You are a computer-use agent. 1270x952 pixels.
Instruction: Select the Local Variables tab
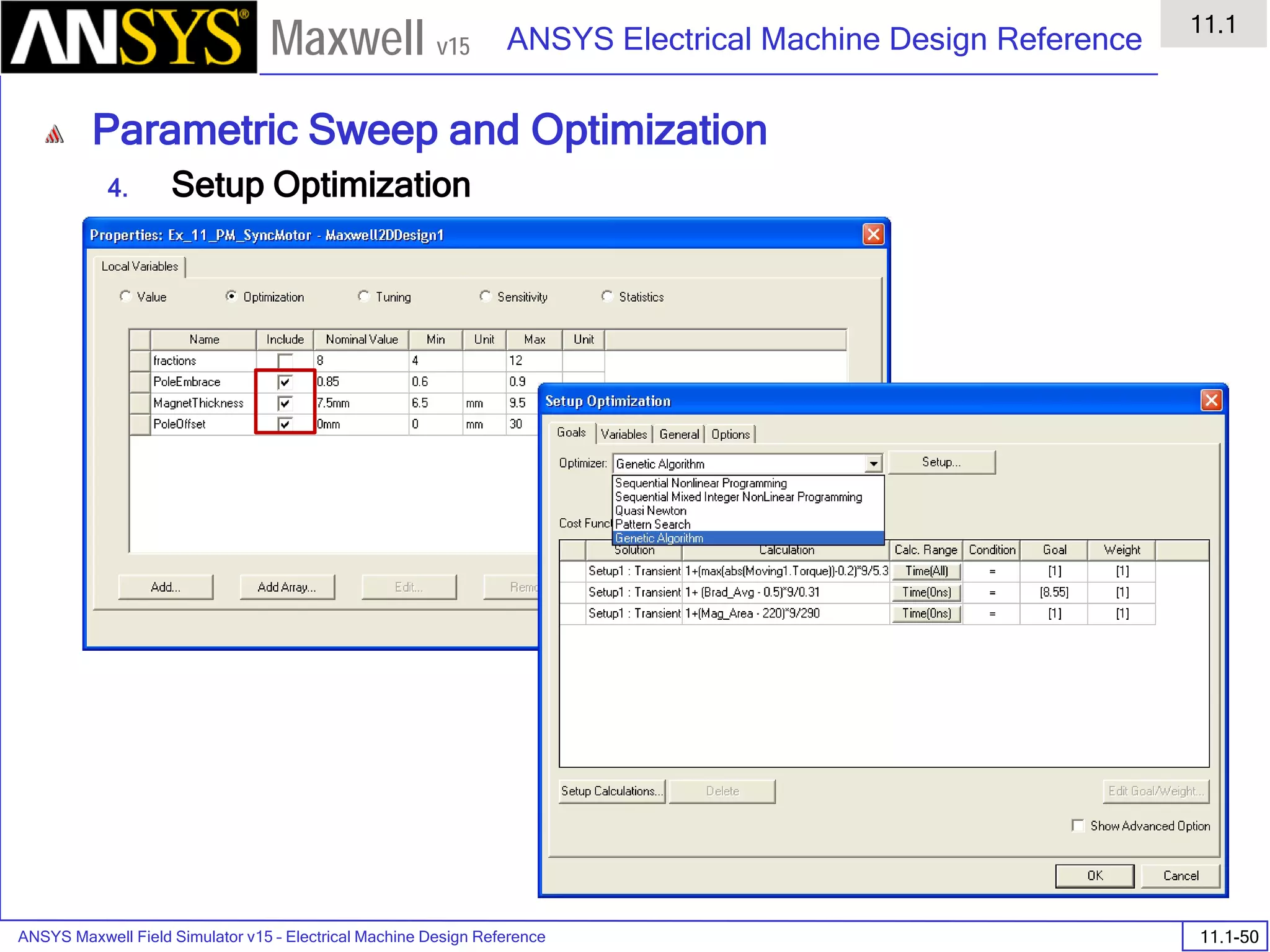point(140,267)
